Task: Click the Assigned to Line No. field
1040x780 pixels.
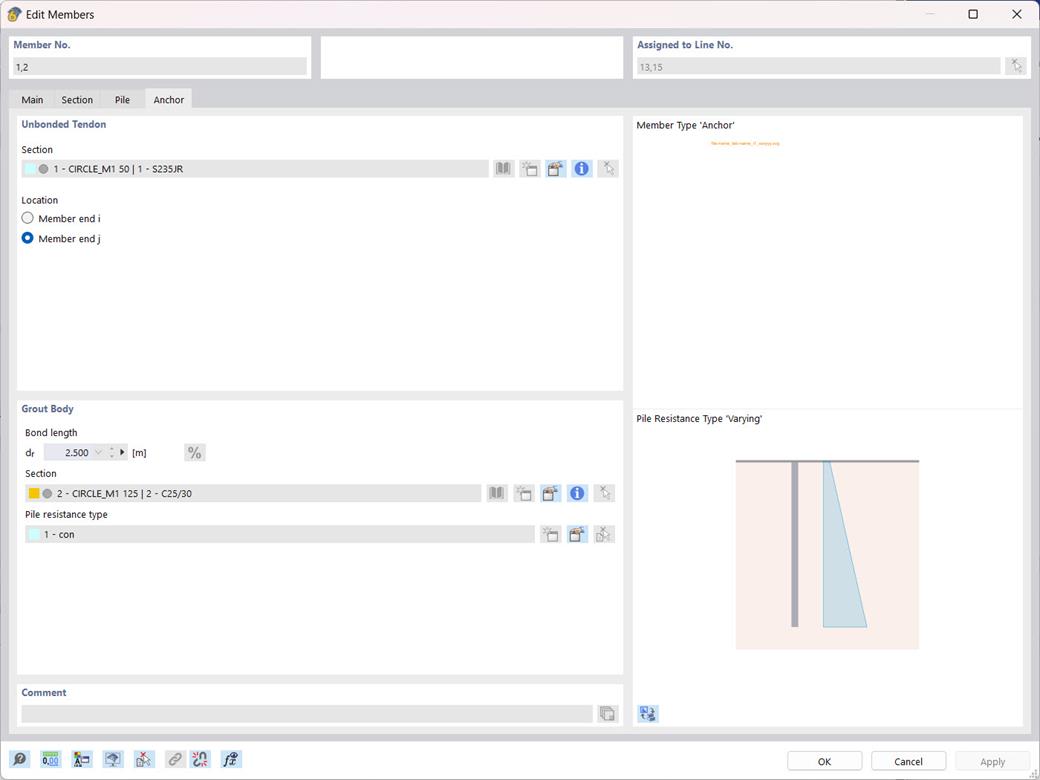Action: 817,66
